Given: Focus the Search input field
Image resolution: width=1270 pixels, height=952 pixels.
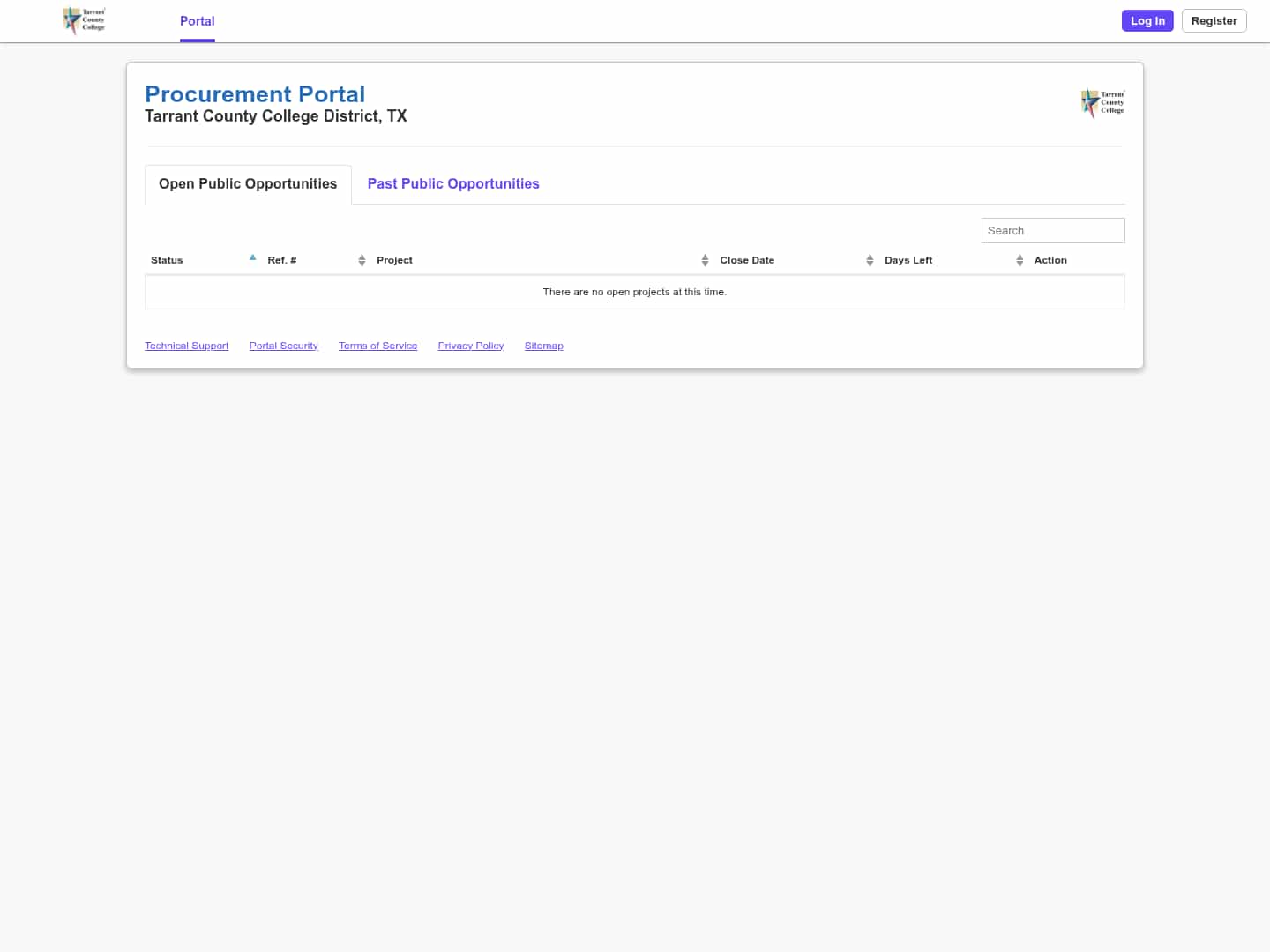Looking at the screenshot, I should (1053, 230).
